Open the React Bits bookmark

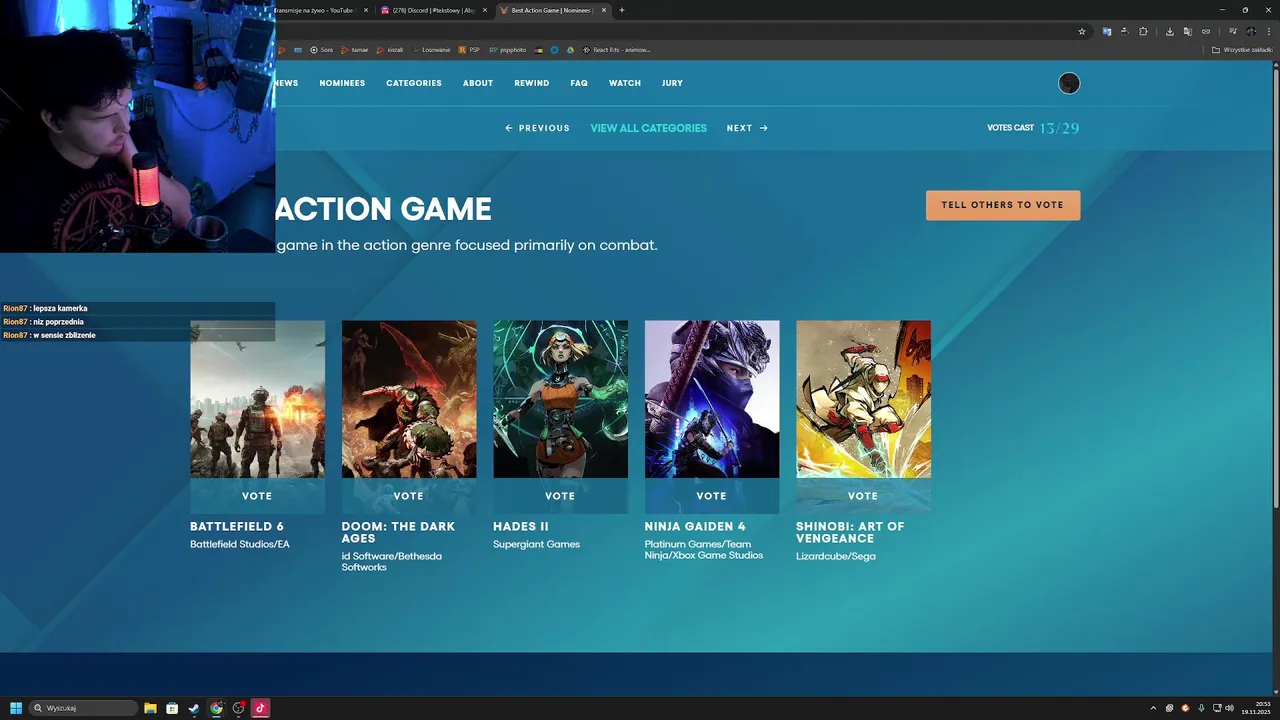pos(616,49)
